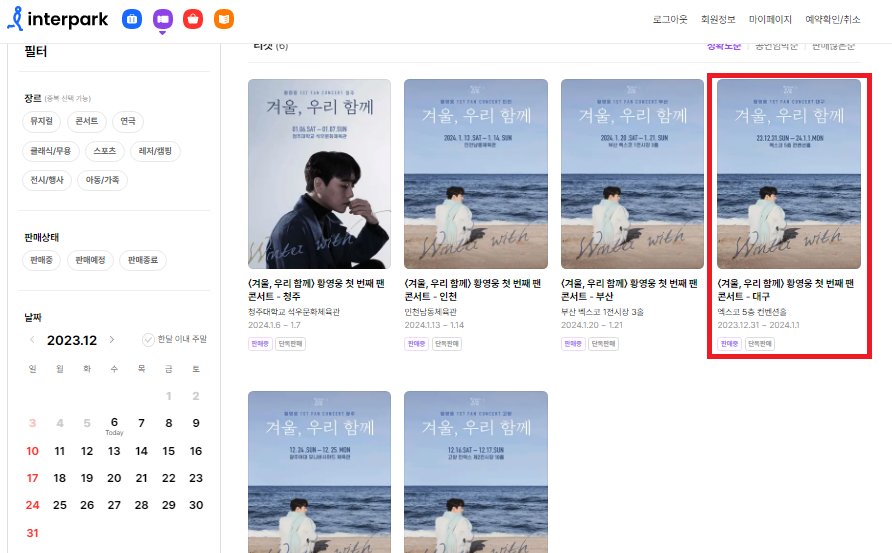Open the 콘서트 - 인천 title link
This screenshot has height=553, width=892.
[x=473, y=290]
